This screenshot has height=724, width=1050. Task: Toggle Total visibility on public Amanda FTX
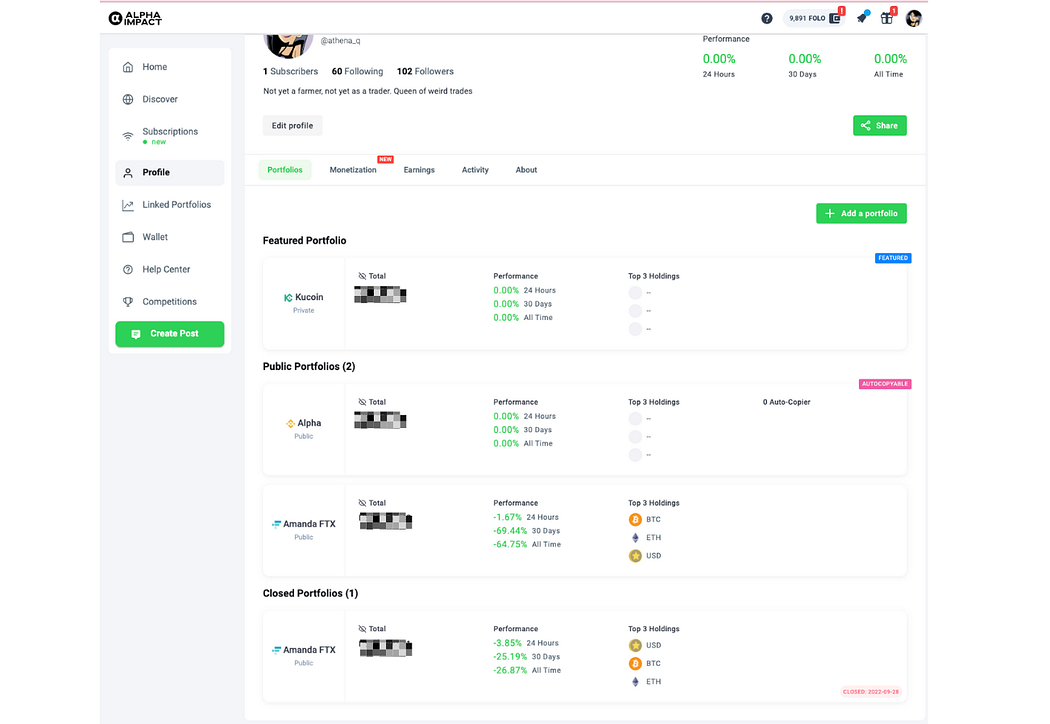[x=362, y=503]
